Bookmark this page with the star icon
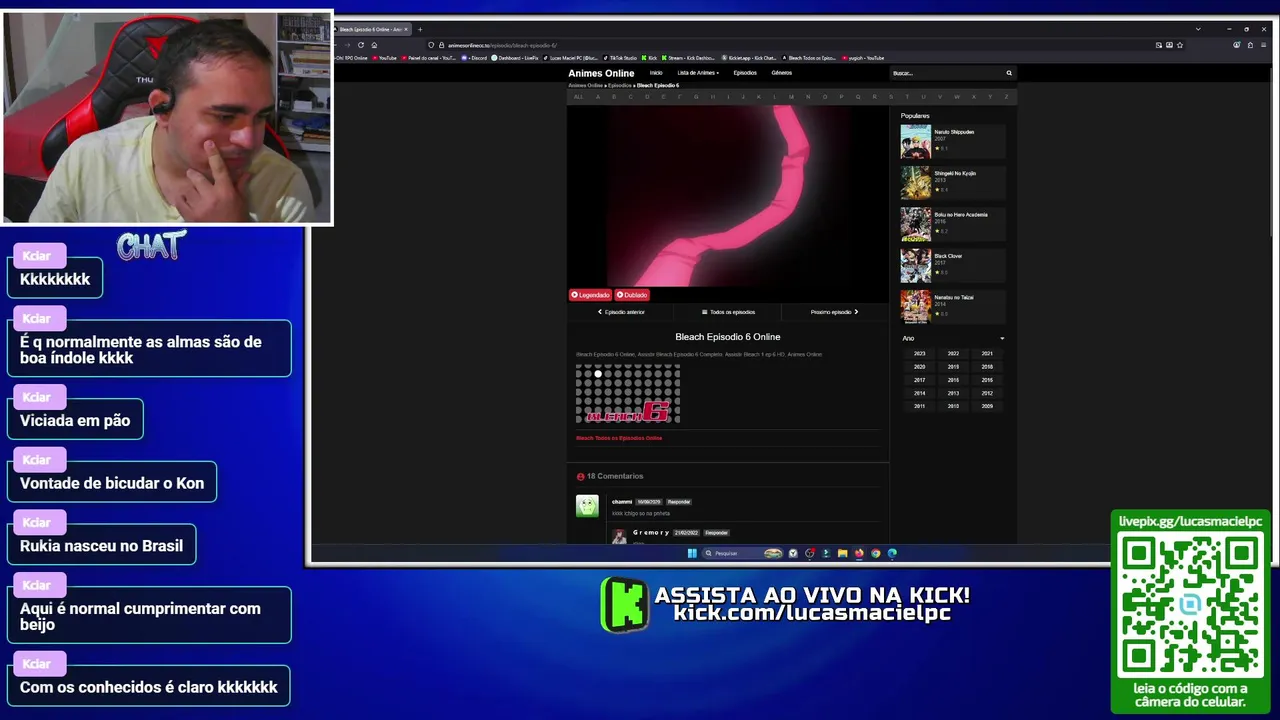This screenshot has height=720, width=1280. tap(1180, 45)
